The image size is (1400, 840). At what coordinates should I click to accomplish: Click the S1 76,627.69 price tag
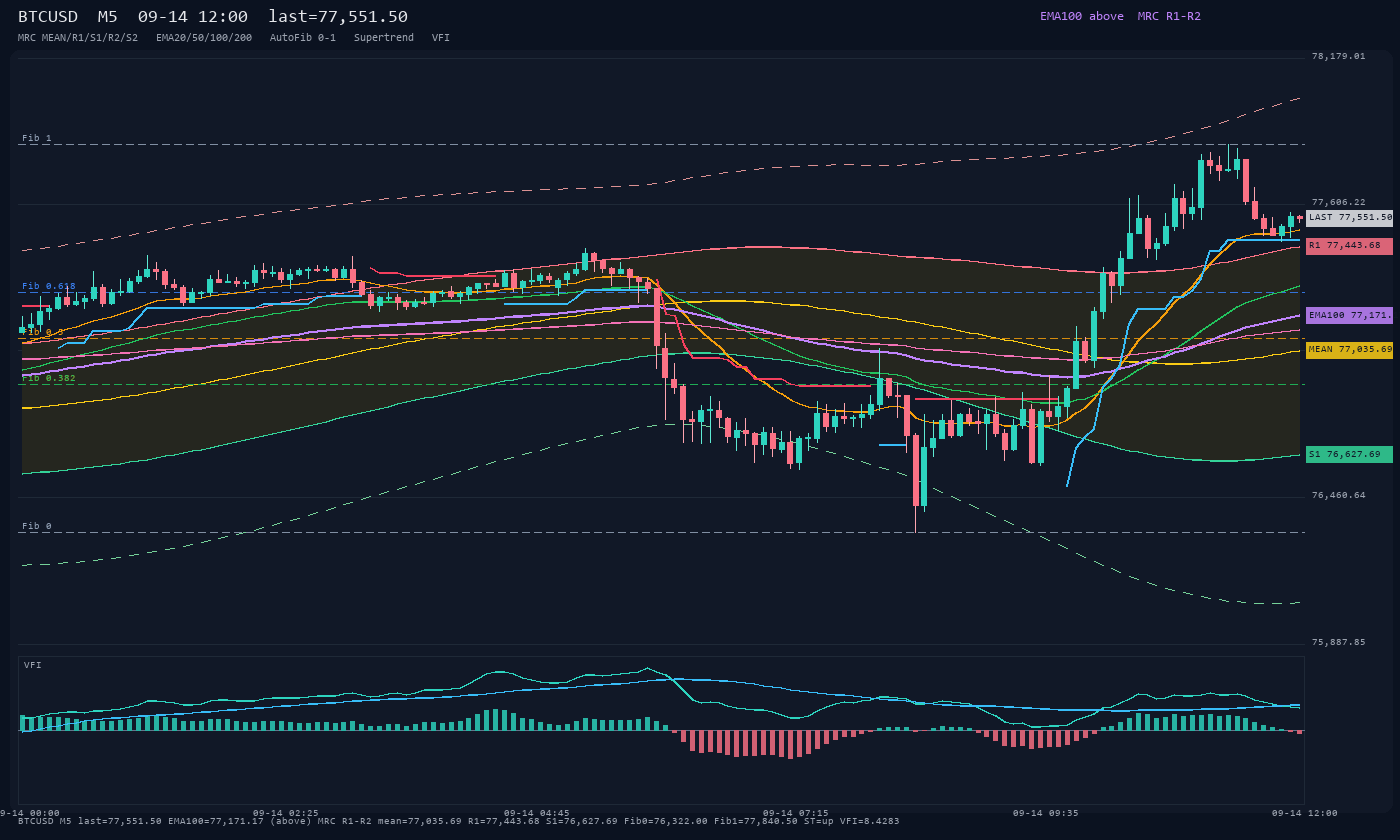click(1349, 454)
